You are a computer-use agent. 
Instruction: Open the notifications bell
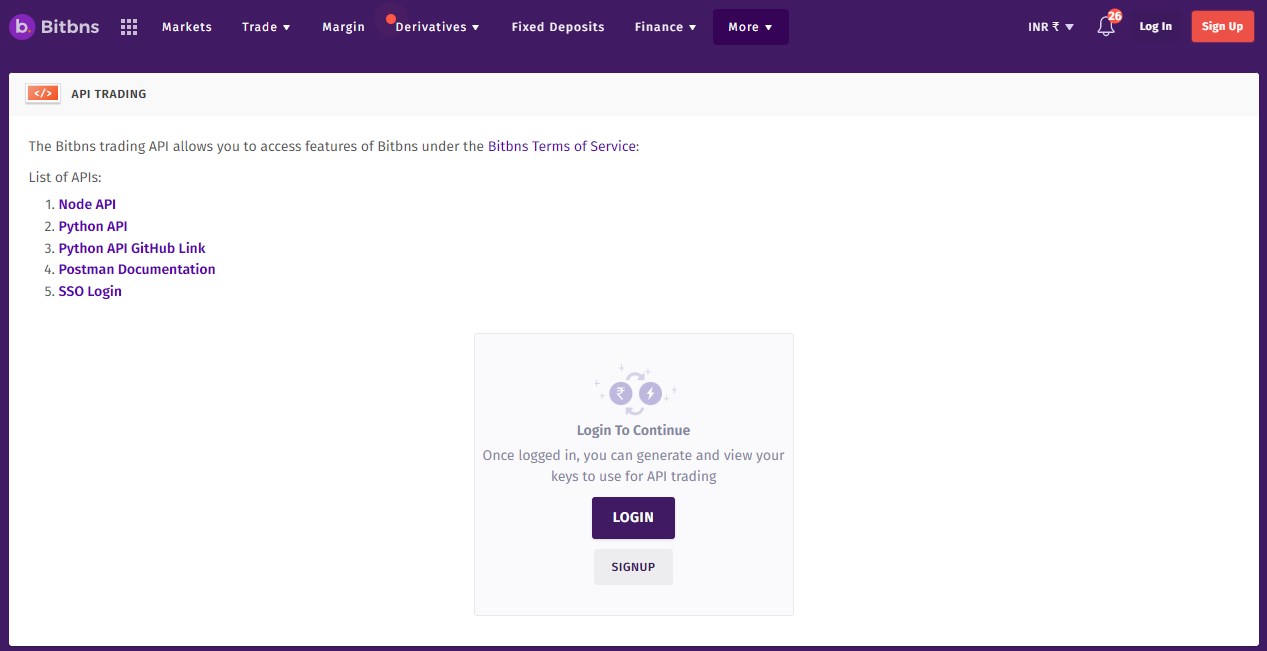1106,27
